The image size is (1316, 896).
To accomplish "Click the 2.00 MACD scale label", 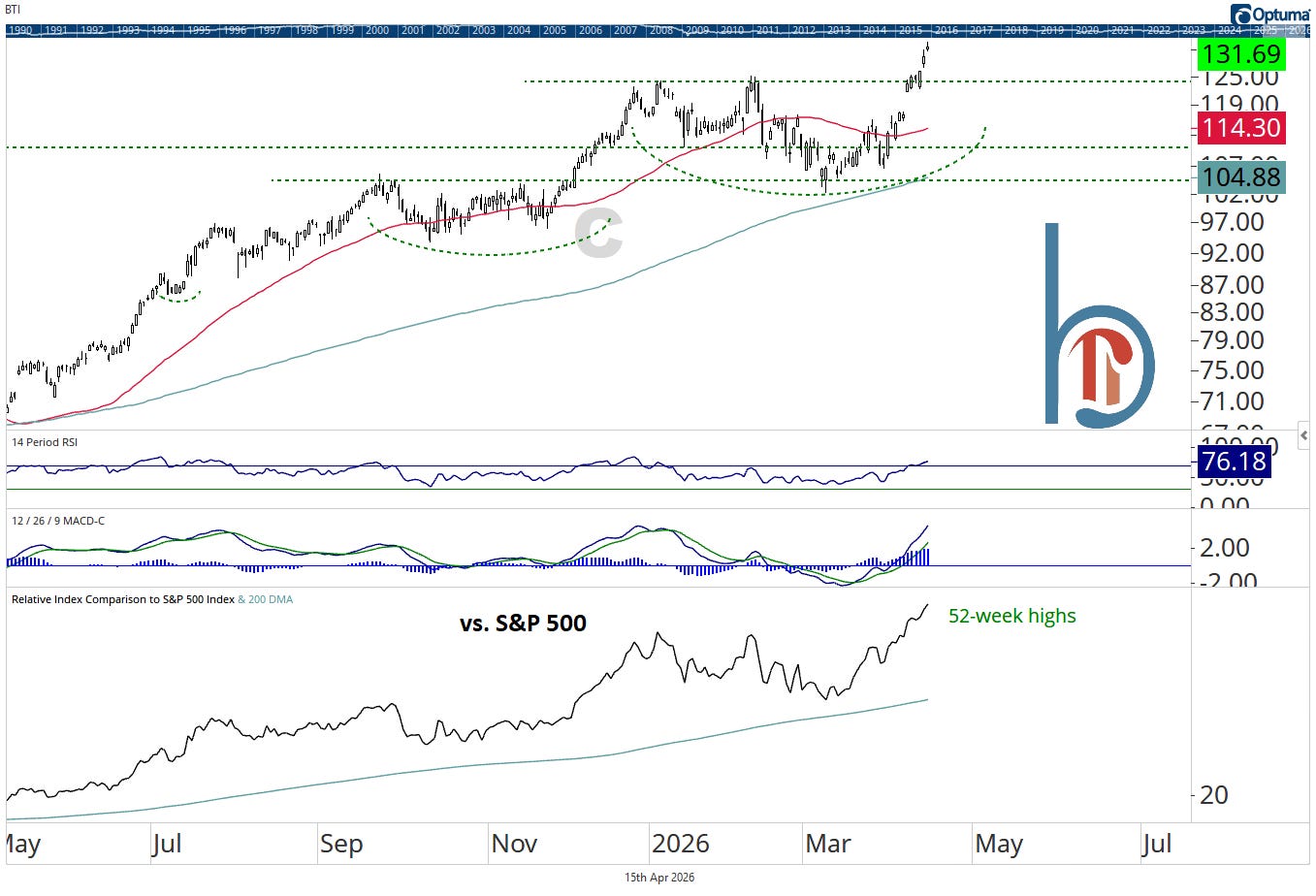I will pos(1225,548).
